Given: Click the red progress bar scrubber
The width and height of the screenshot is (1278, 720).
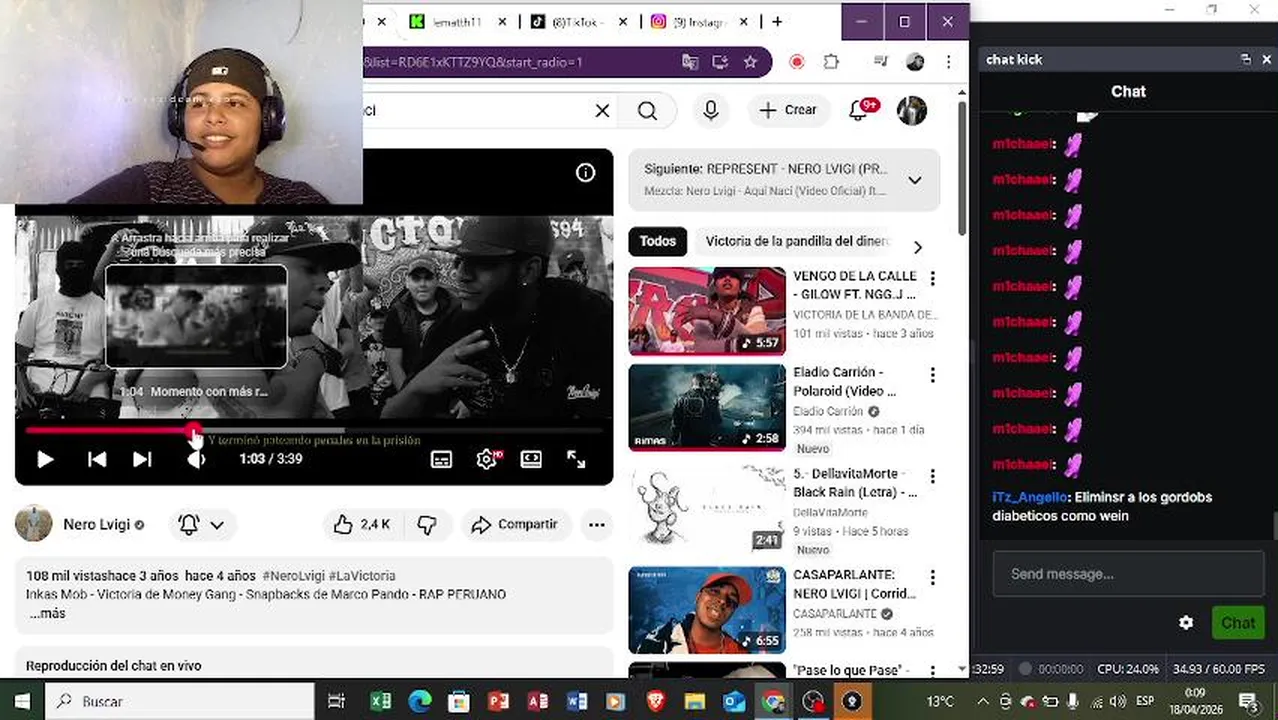Looking at the screenshot, I should coord(192,431).
